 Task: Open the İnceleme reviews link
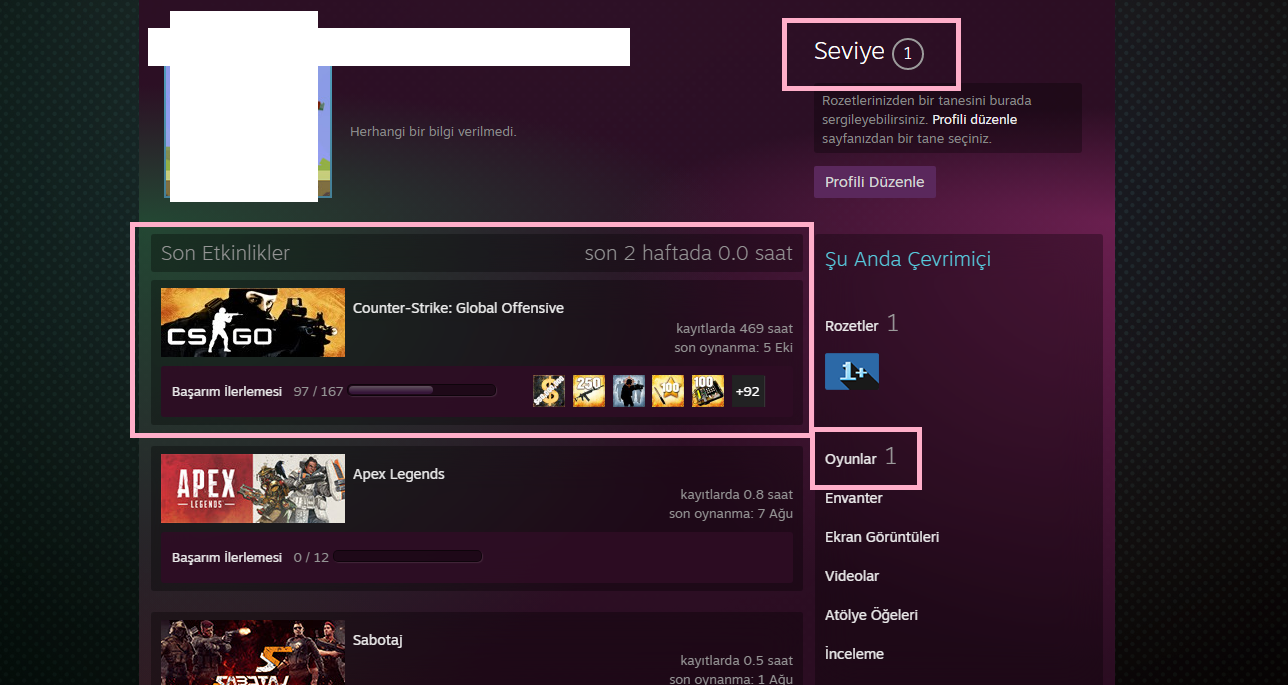click(854, 654)
